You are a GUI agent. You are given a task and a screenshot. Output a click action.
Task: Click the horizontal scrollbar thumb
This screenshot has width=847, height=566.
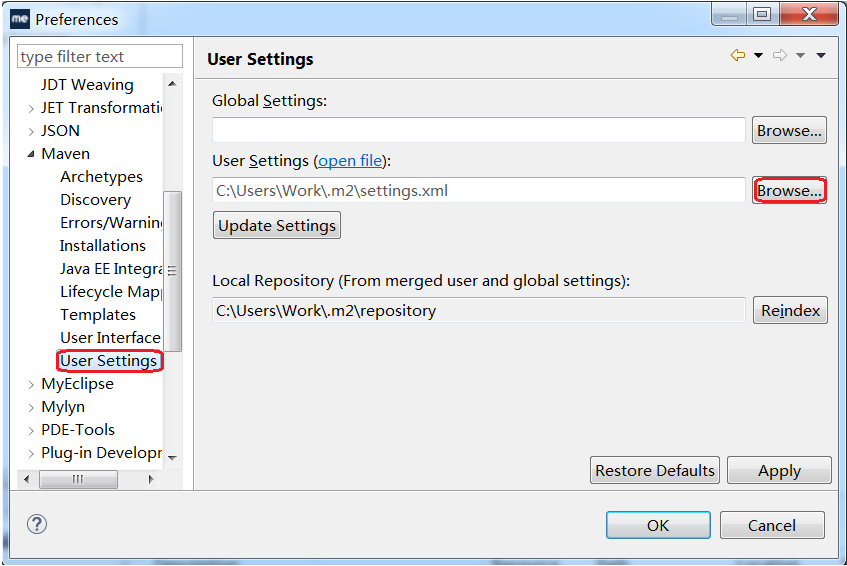[78, 479]
